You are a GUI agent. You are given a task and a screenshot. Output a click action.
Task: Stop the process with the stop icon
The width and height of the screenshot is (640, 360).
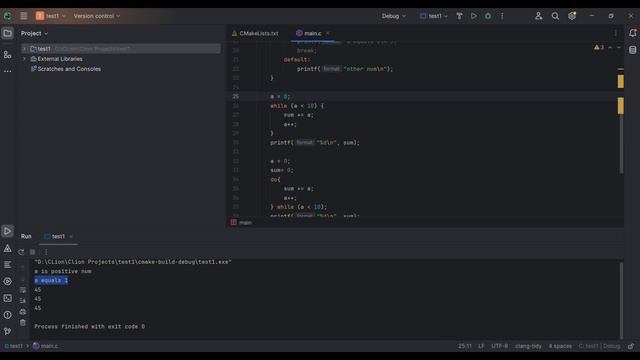click(x=33, y=252)
